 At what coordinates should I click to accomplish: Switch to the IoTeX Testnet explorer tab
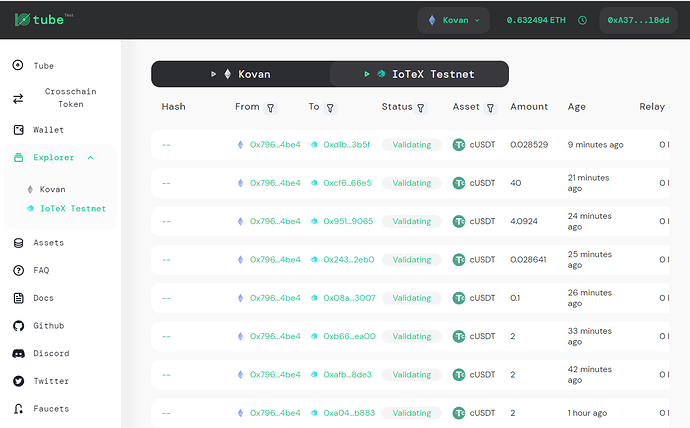click(x=419, y=74)
